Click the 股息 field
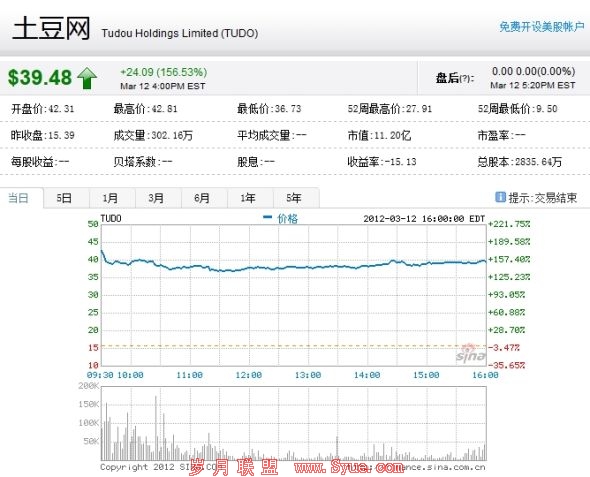590x477 pixels. point(256,162)
